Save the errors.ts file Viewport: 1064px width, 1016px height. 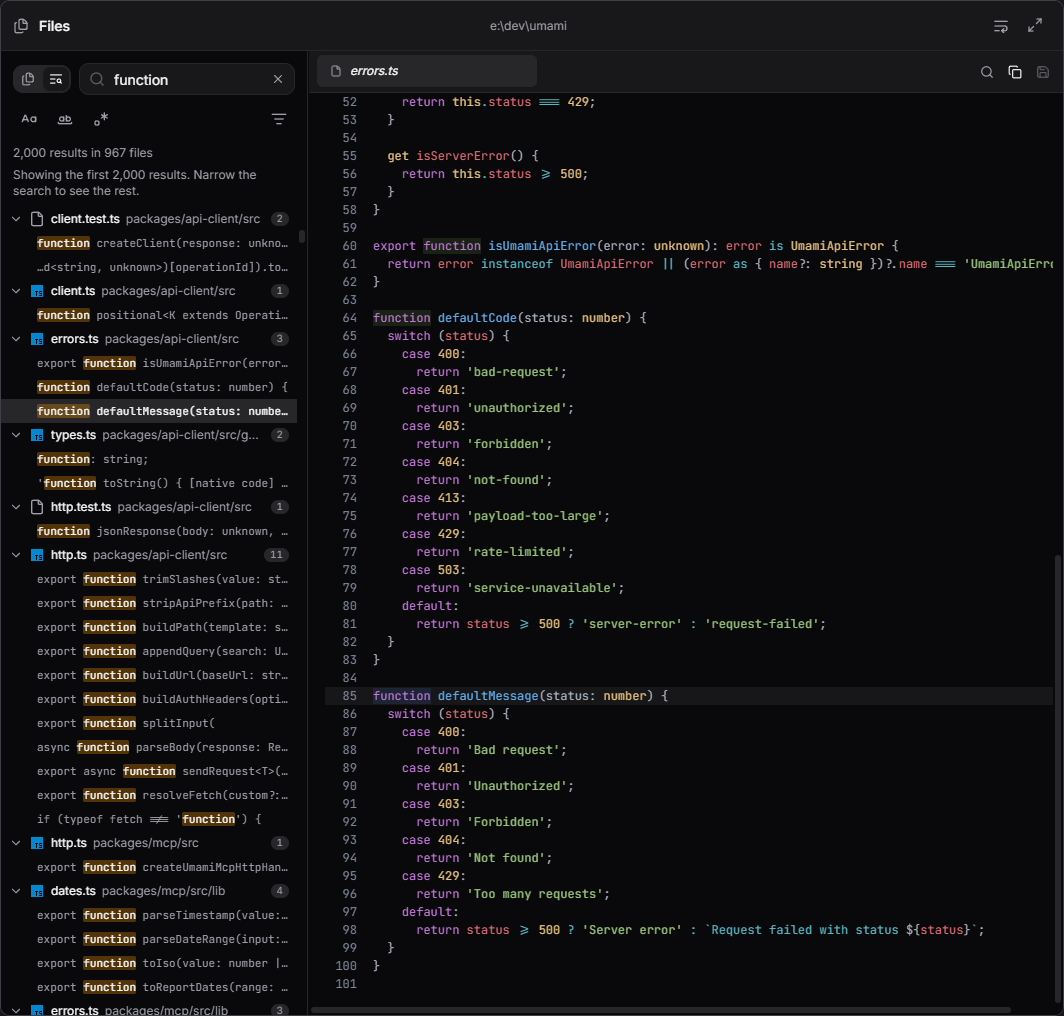pyautogui.click(x=1043, y=72)
